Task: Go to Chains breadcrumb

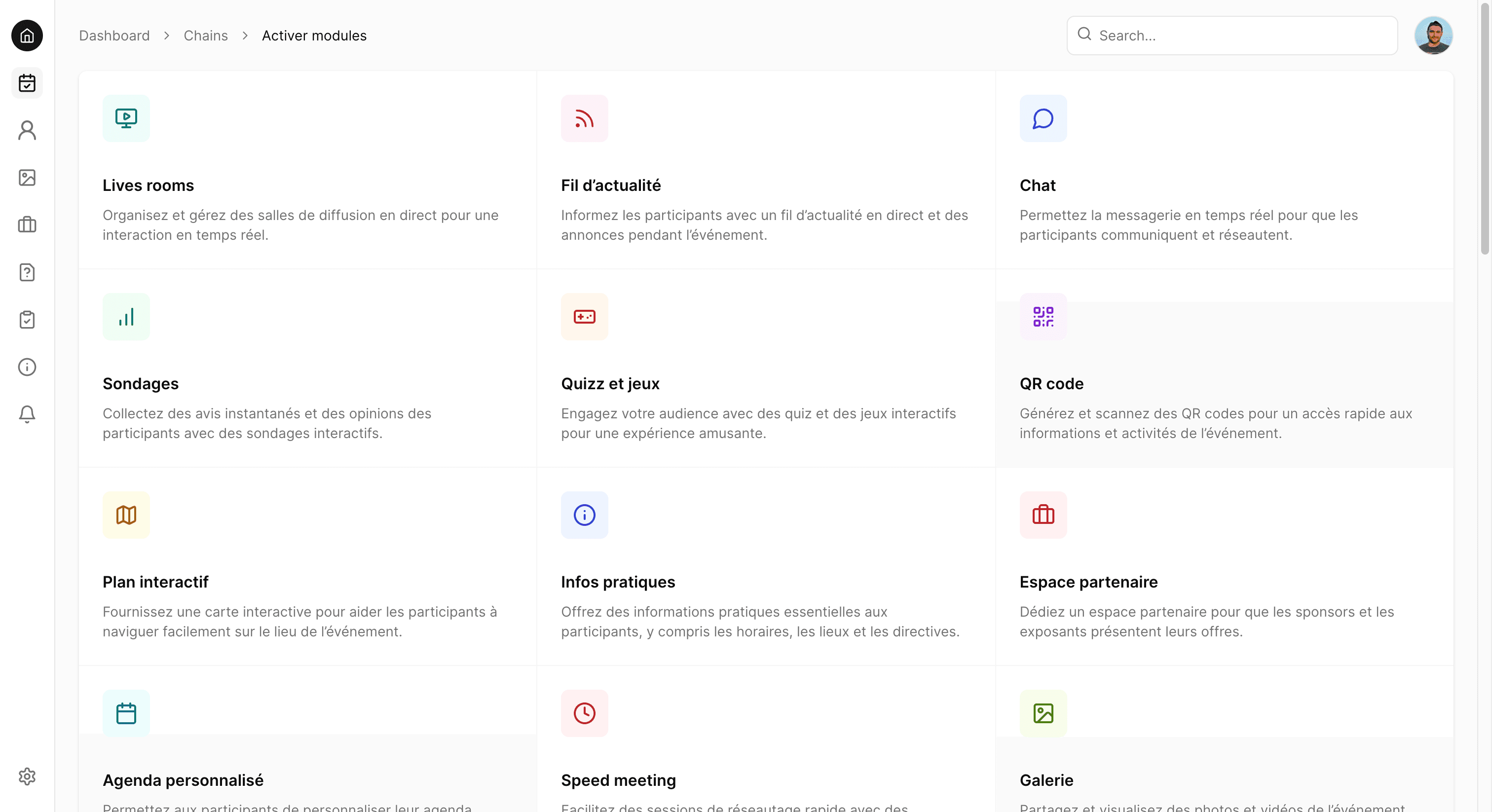Action: click(x=206, y=36)
